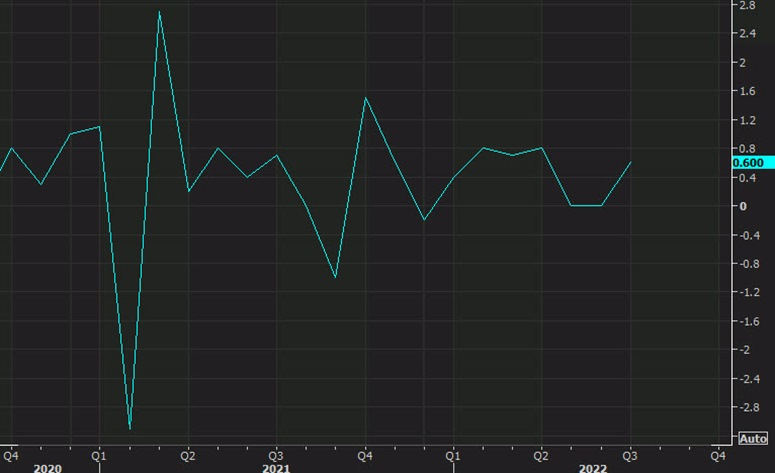Viewport: 775px width, 473px height.
Task: Click the 0 y-axis label
Action: (743, 206)
